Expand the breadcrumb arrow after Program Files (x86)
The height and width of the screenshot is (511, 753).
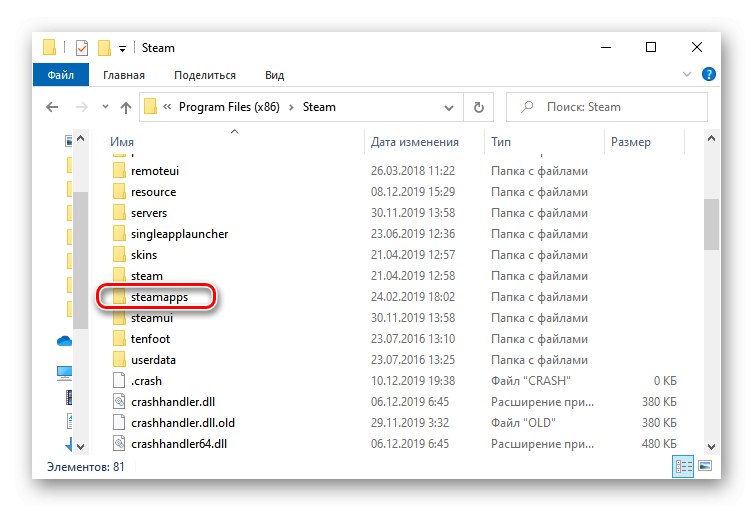[291, 107]
